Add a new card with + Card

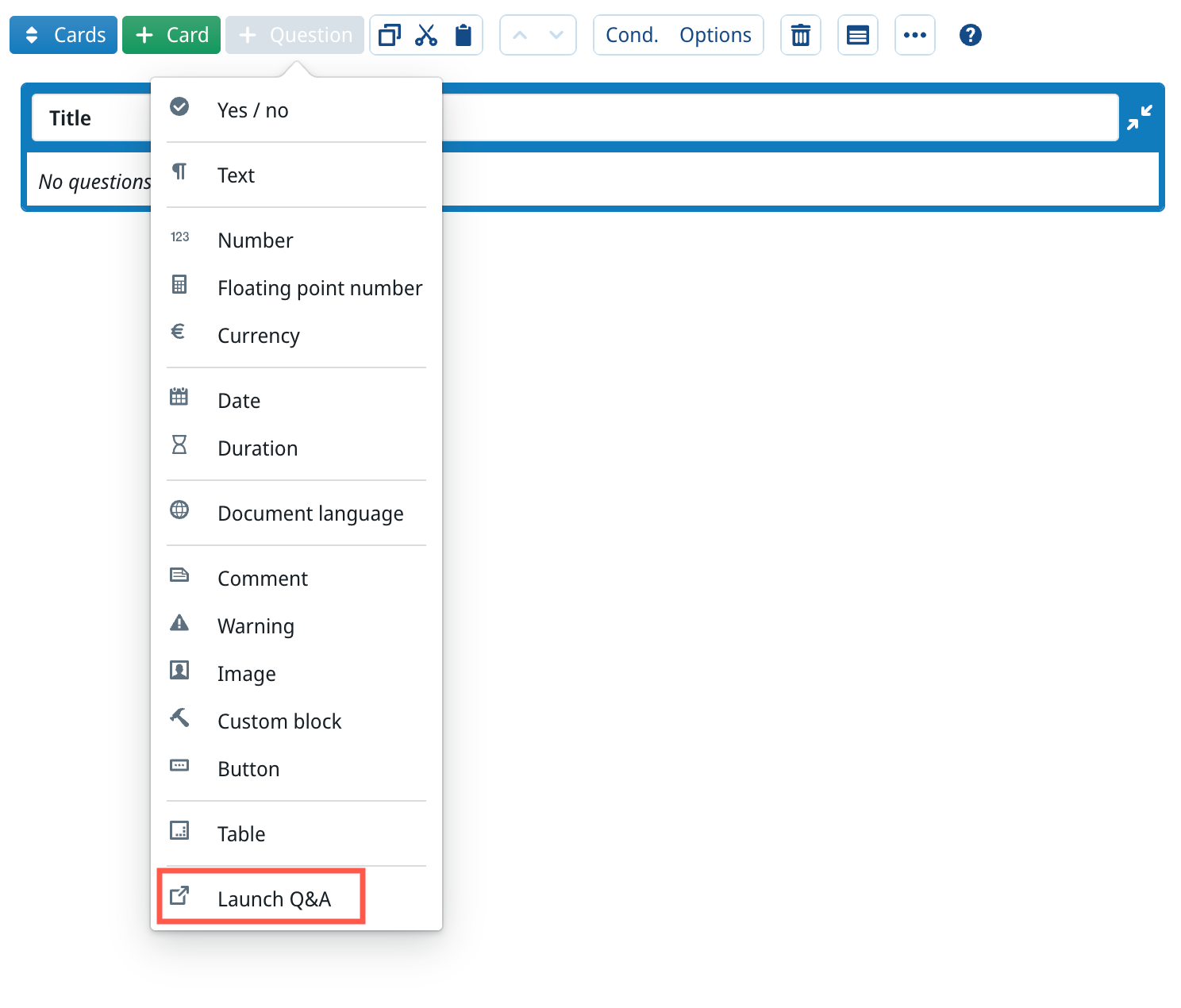171,35
